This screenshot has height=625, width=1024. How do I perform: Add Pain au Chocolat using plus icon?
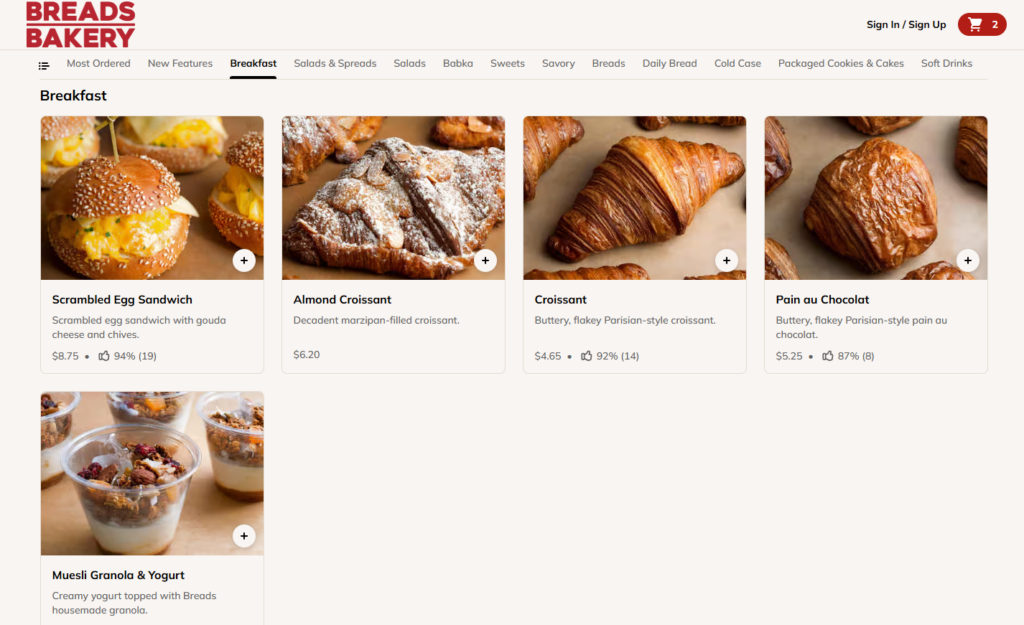pos(968,260)
